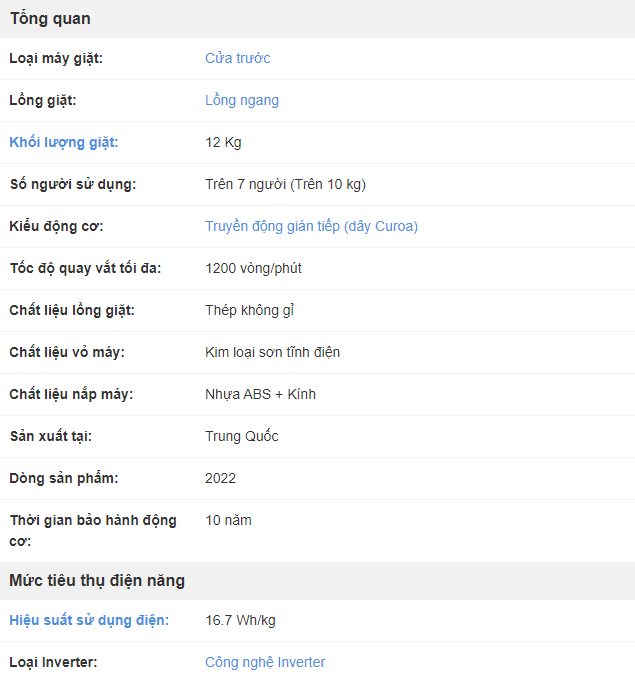
Task: Click the '12 Kg' value text
Action: [223, 142]
